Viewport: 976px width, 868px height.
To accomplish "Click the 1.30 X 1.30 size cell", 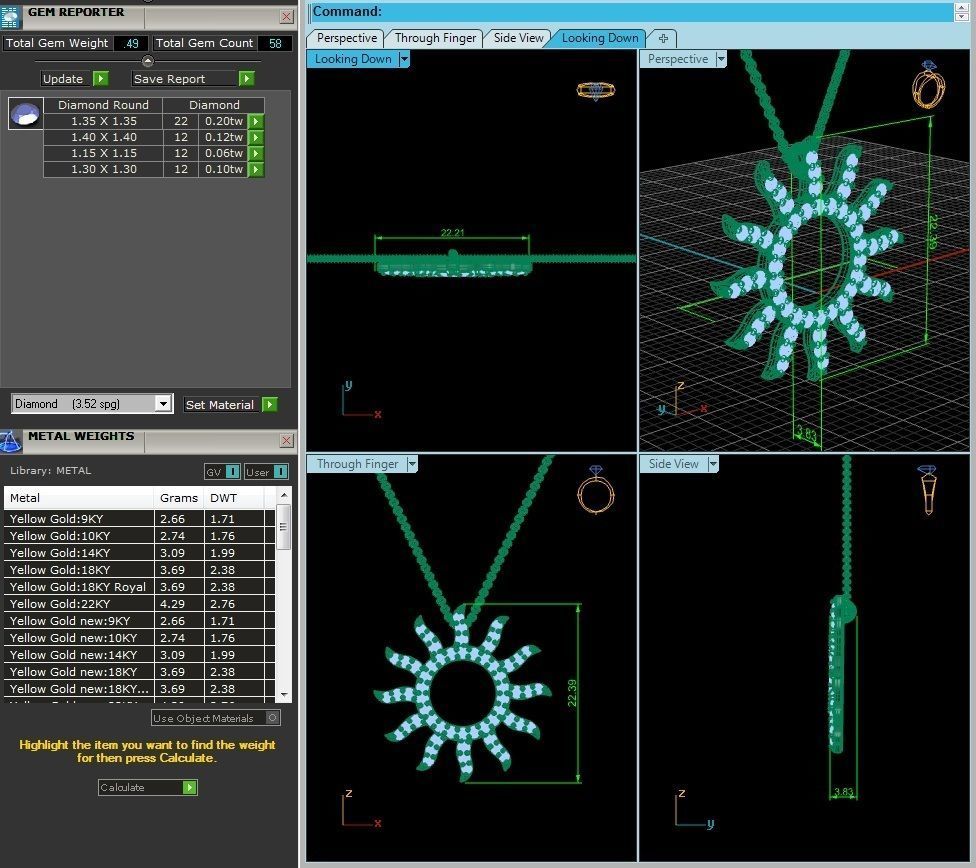I will point(103,169).
